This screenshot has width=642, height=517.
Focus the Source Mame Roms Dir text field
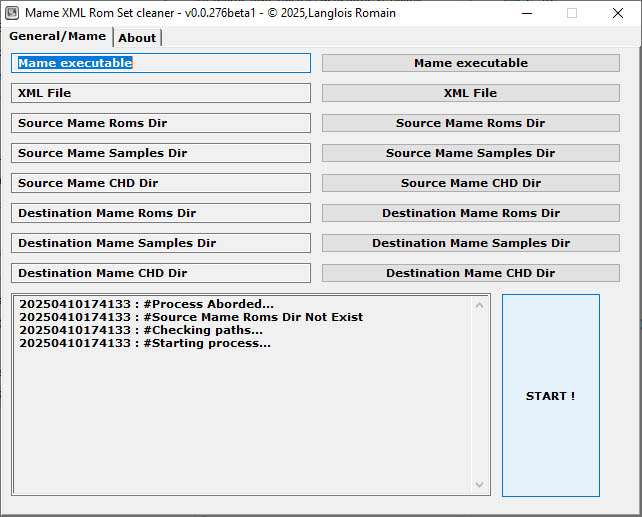pyautogui.click(x=161, y=123)
